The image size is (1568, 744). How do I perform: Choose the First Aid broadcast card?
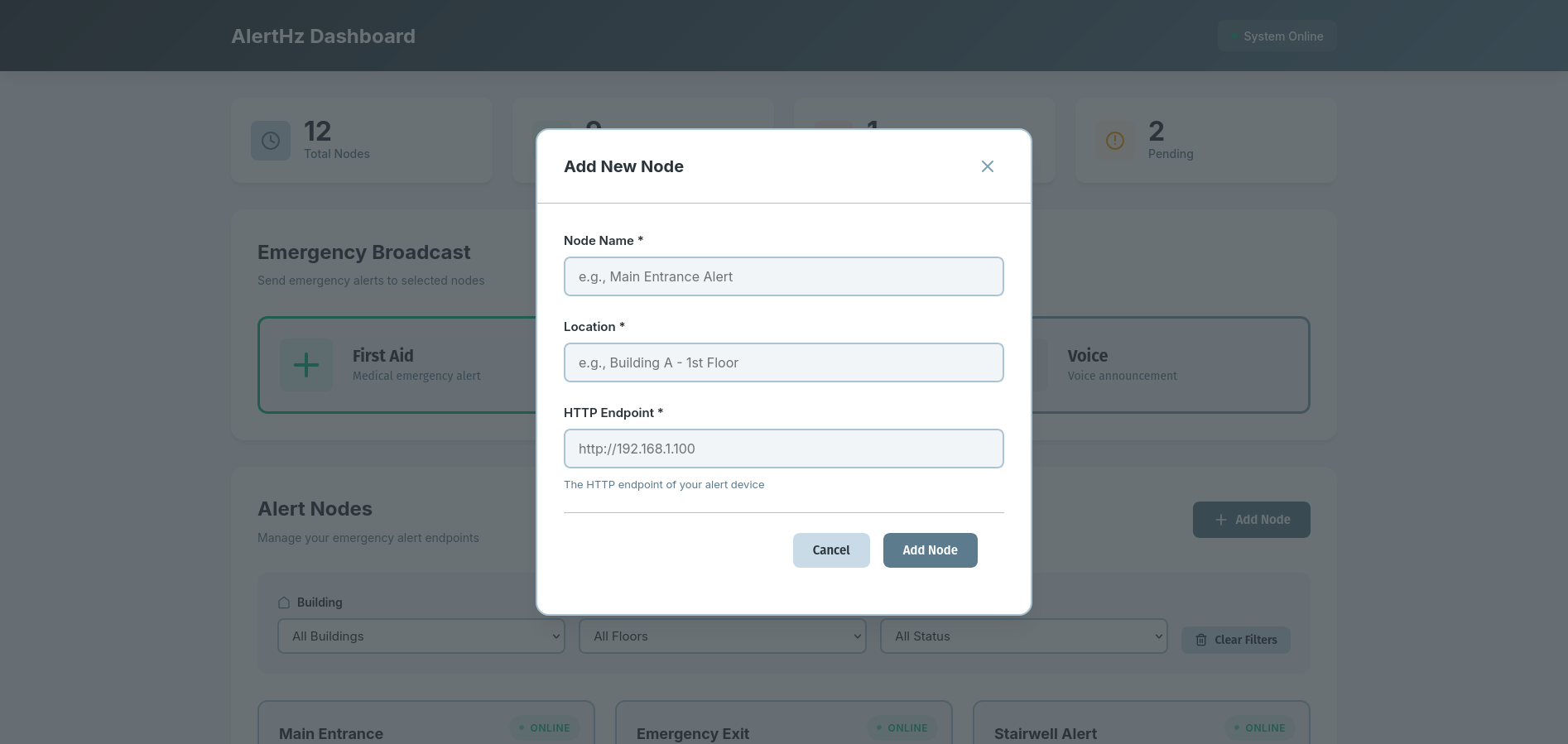pyautogui.click(x=397, y=365)
